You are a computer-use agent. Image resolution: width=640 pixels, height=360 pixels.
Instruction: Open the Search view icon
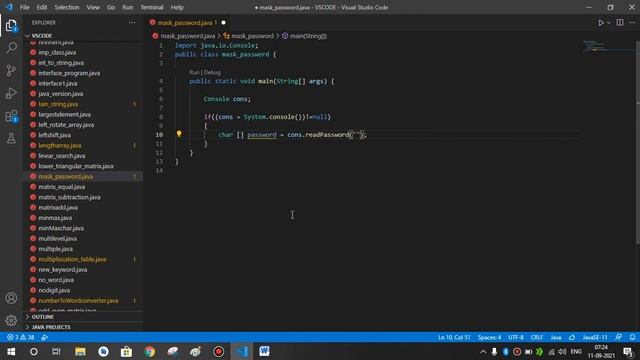pyautogui.click(x=11, y=48)
